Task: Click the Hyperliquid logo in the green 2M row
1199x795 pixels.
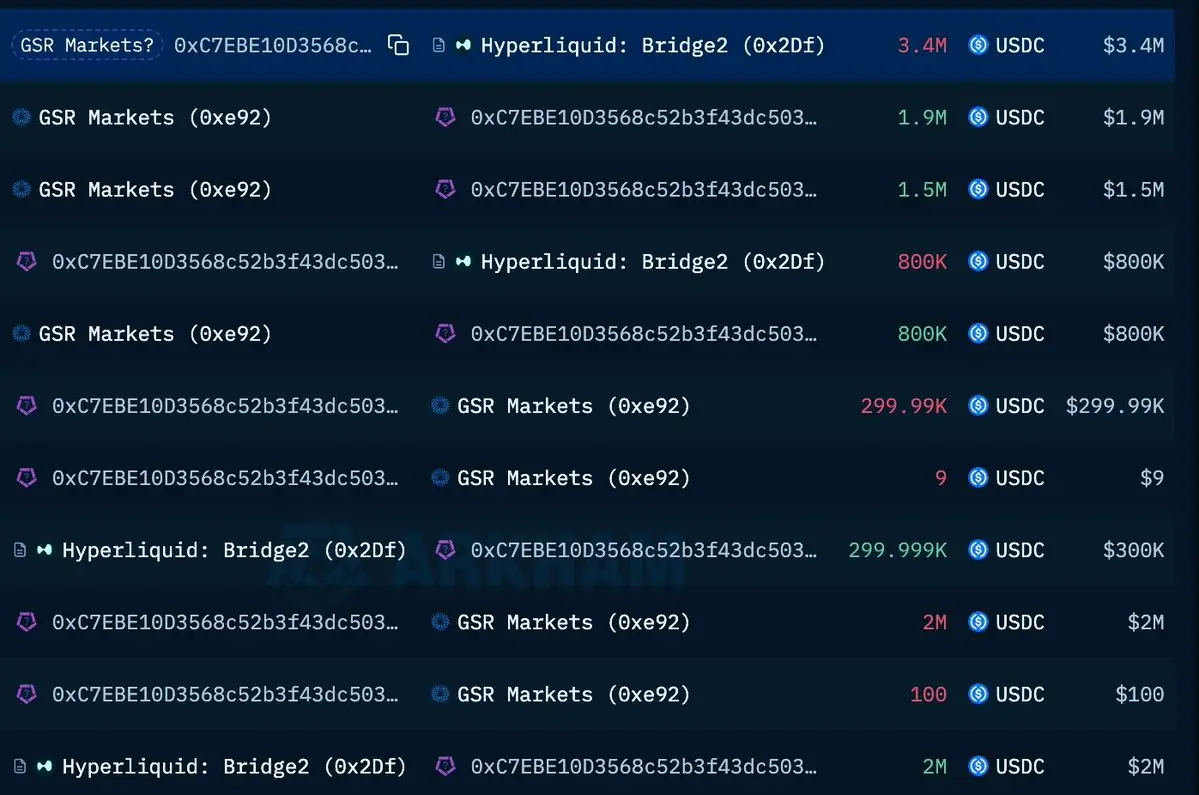Action: [x=45, y=766]
